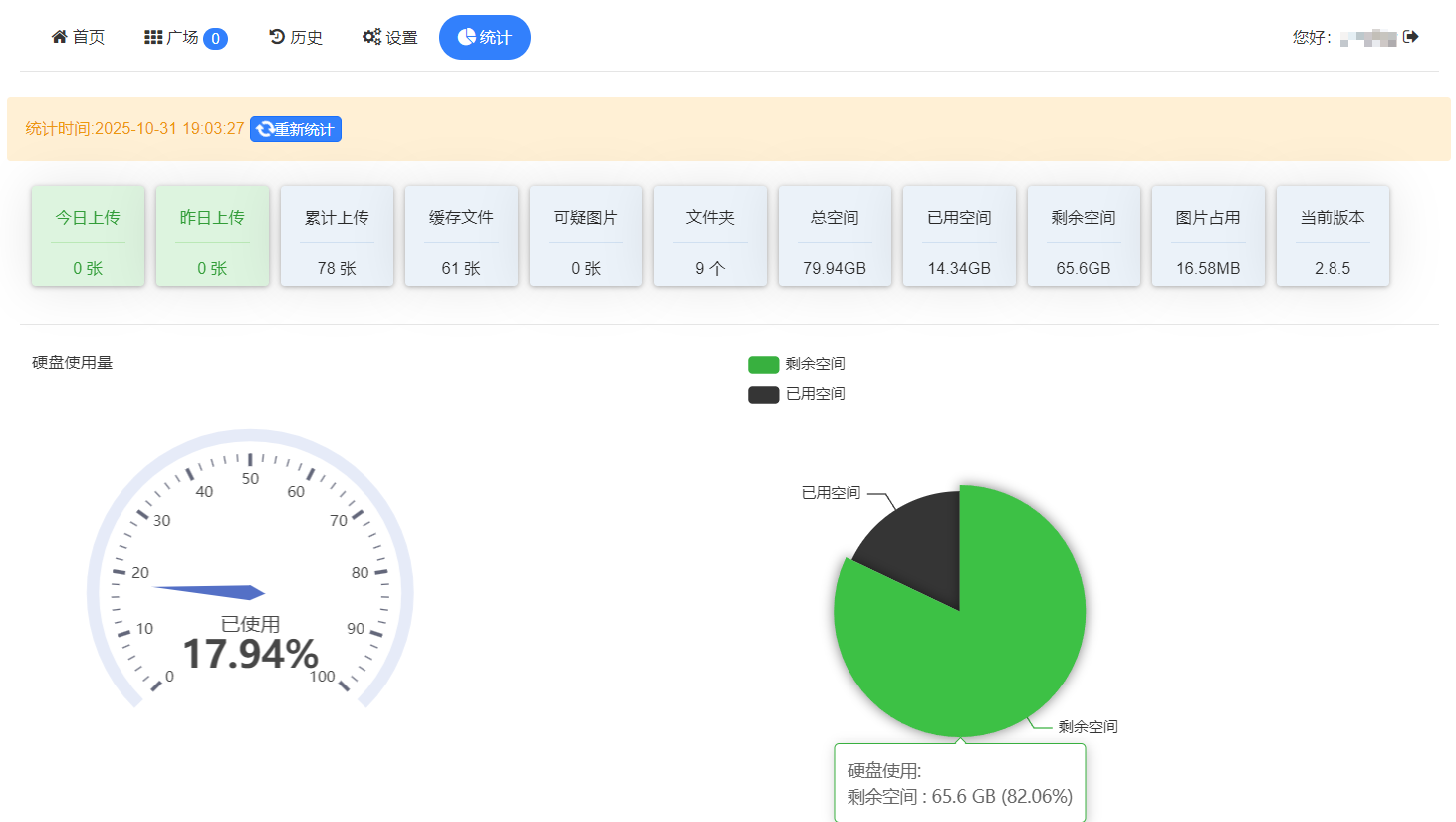Click the 重新统计 button
Screen dimensions: 1456x822
(x=296, y=129)
